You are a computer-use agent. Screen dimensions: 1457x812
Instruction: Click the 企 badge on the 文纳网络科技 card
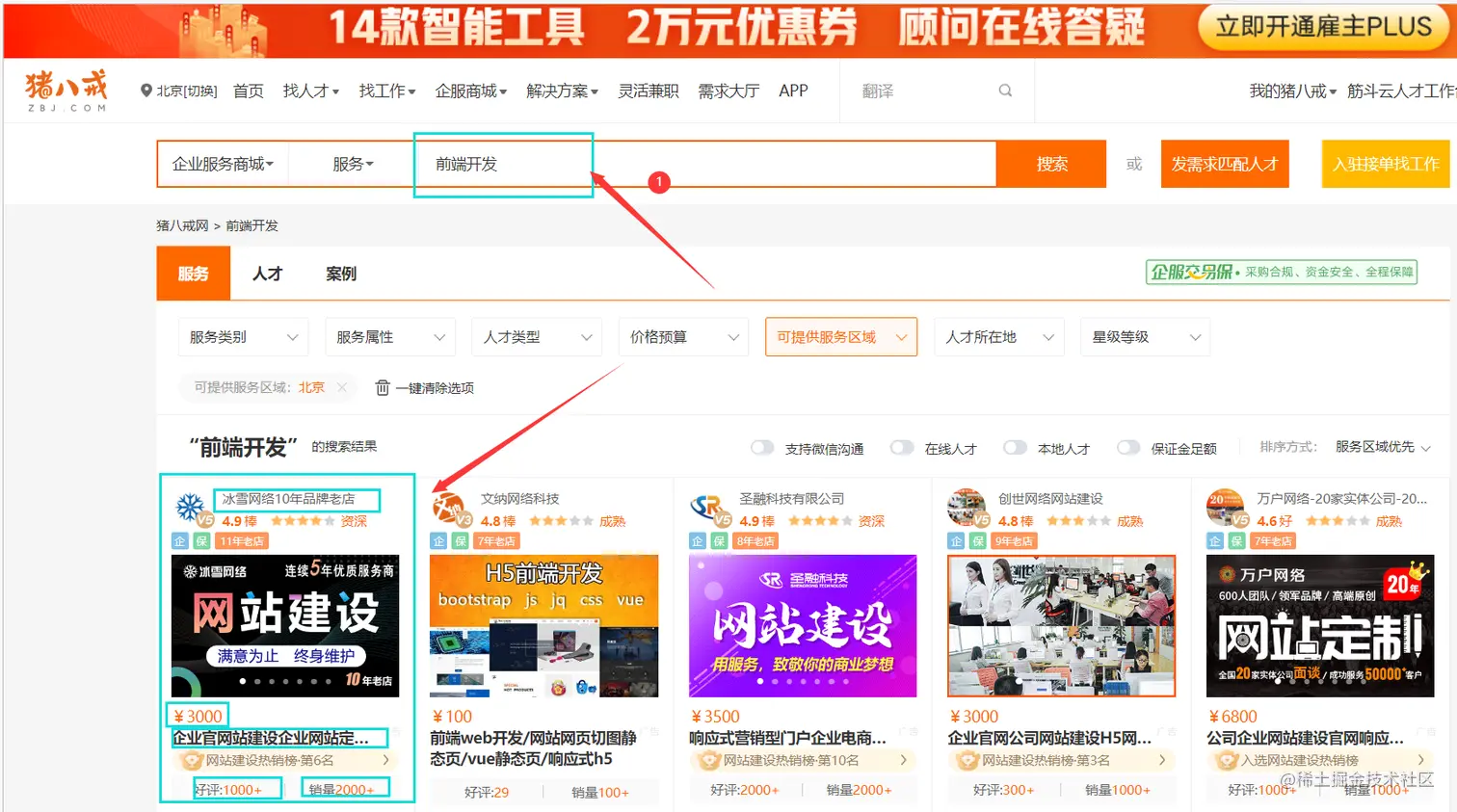pos(438,541)
